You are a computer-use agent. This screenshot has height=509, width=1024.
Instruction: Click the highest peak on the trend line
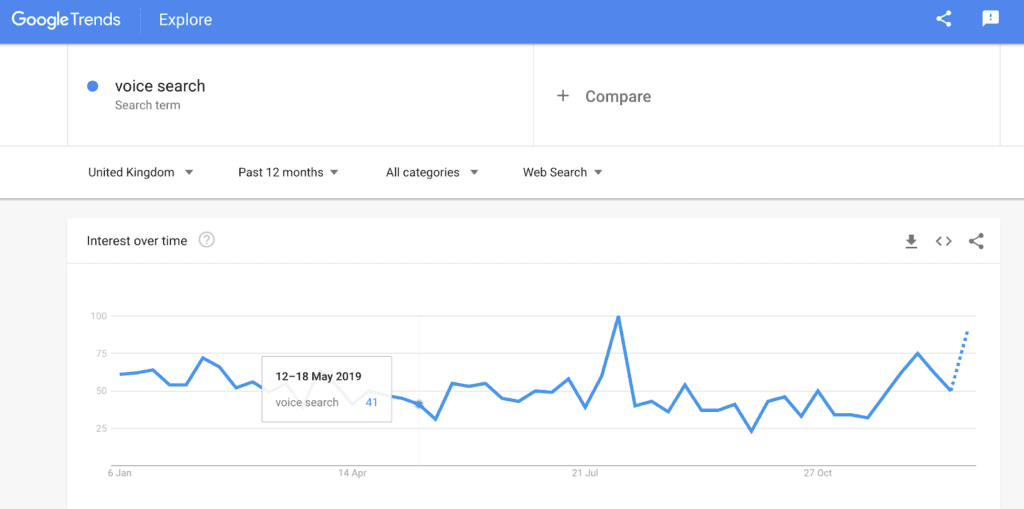[619, 317]
